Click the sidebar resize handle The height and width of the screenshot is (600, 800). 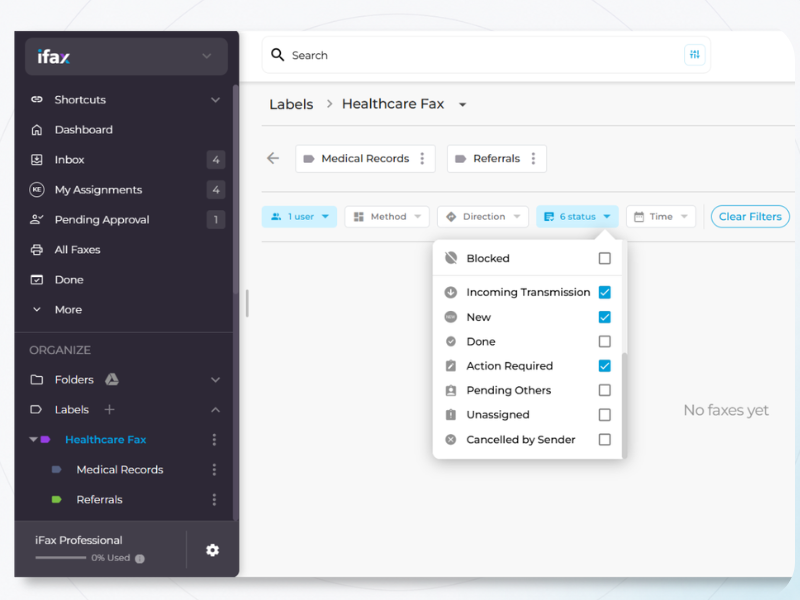[x=247, y=304]
